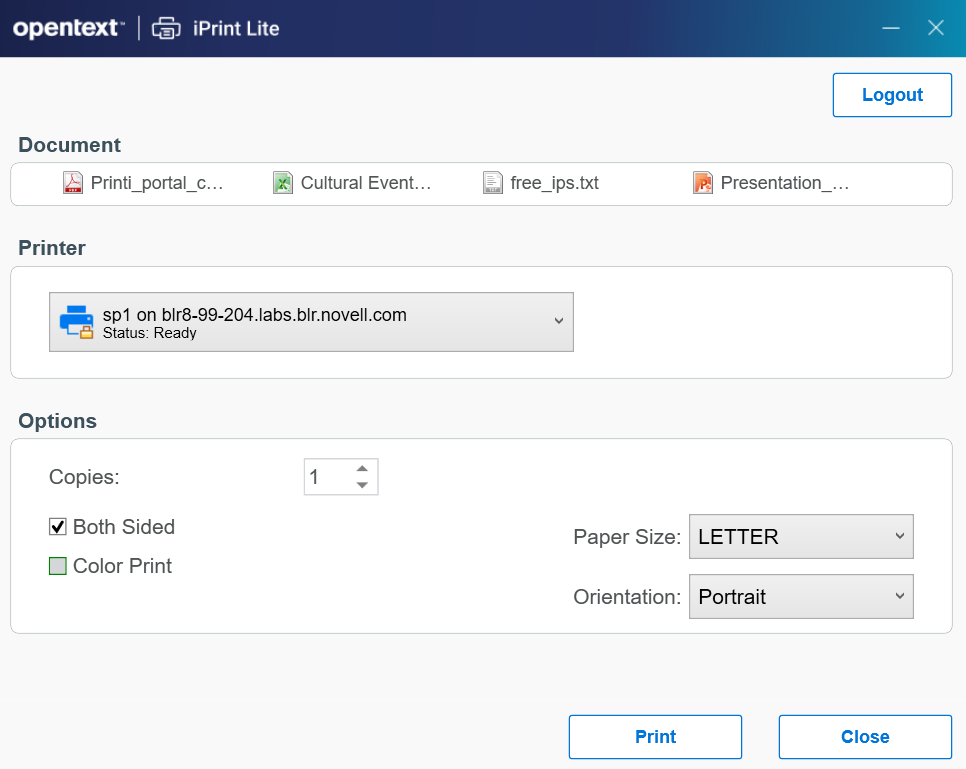
Task: Expand the Orientation Portrait dropdown
Action: point(801,597)
